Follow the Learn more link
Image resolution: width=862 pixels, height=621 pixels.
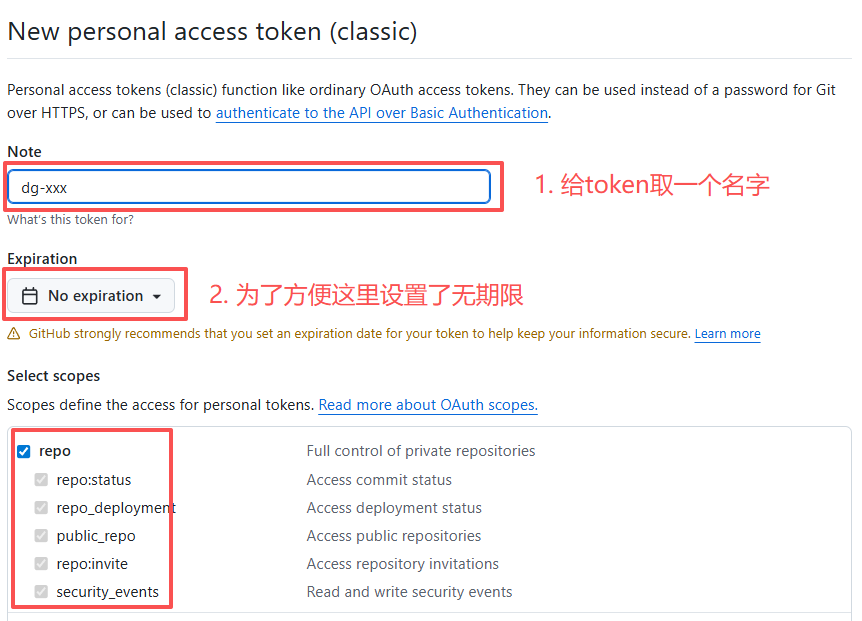[x=727, y=333]
